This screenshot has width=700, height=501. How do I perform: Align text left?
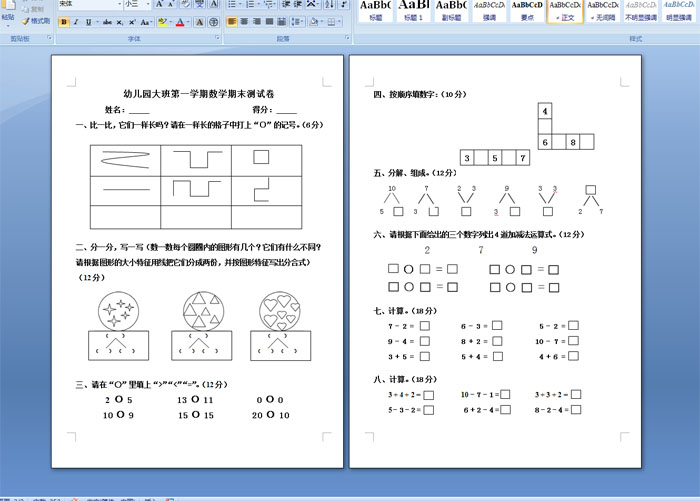232,21
